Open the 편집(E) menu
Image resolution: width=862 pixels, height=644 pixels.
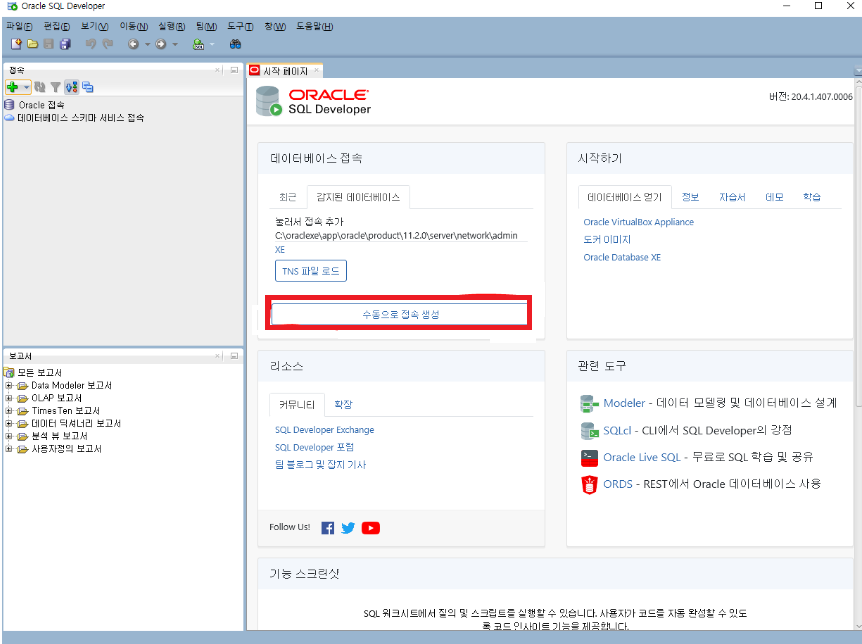(x=57, y=26)
